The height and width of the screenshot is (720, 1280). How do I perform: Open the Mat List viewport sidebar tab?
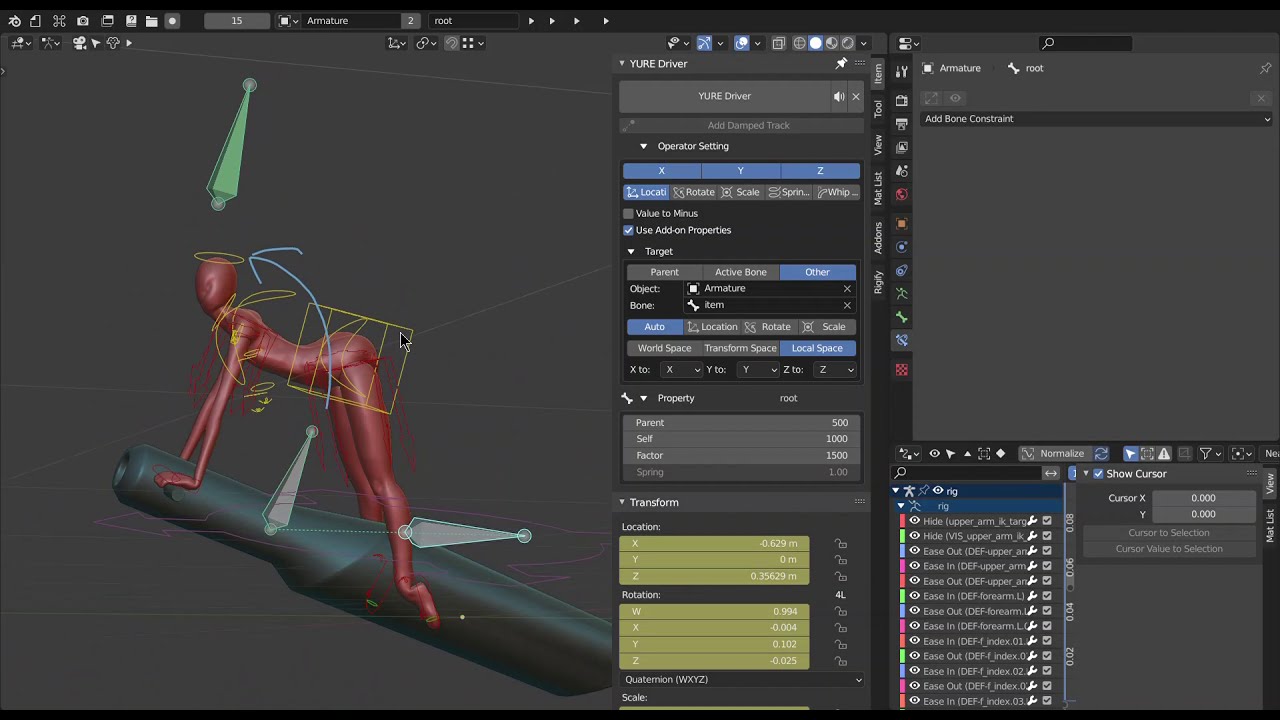[x=878, y=188]
